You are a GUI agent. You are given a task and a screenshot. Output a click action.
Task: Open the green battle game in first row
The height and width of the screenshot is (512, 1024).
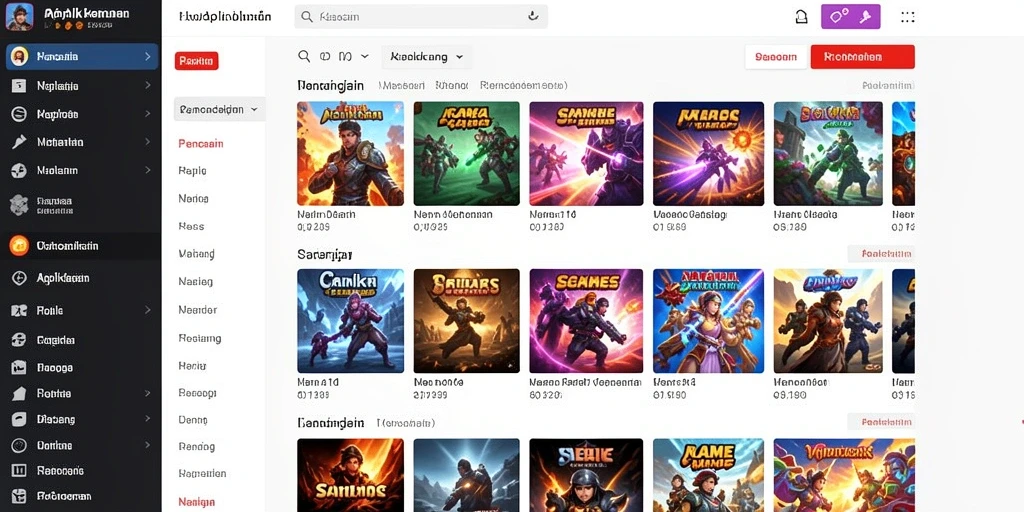(x=466, y=153)
